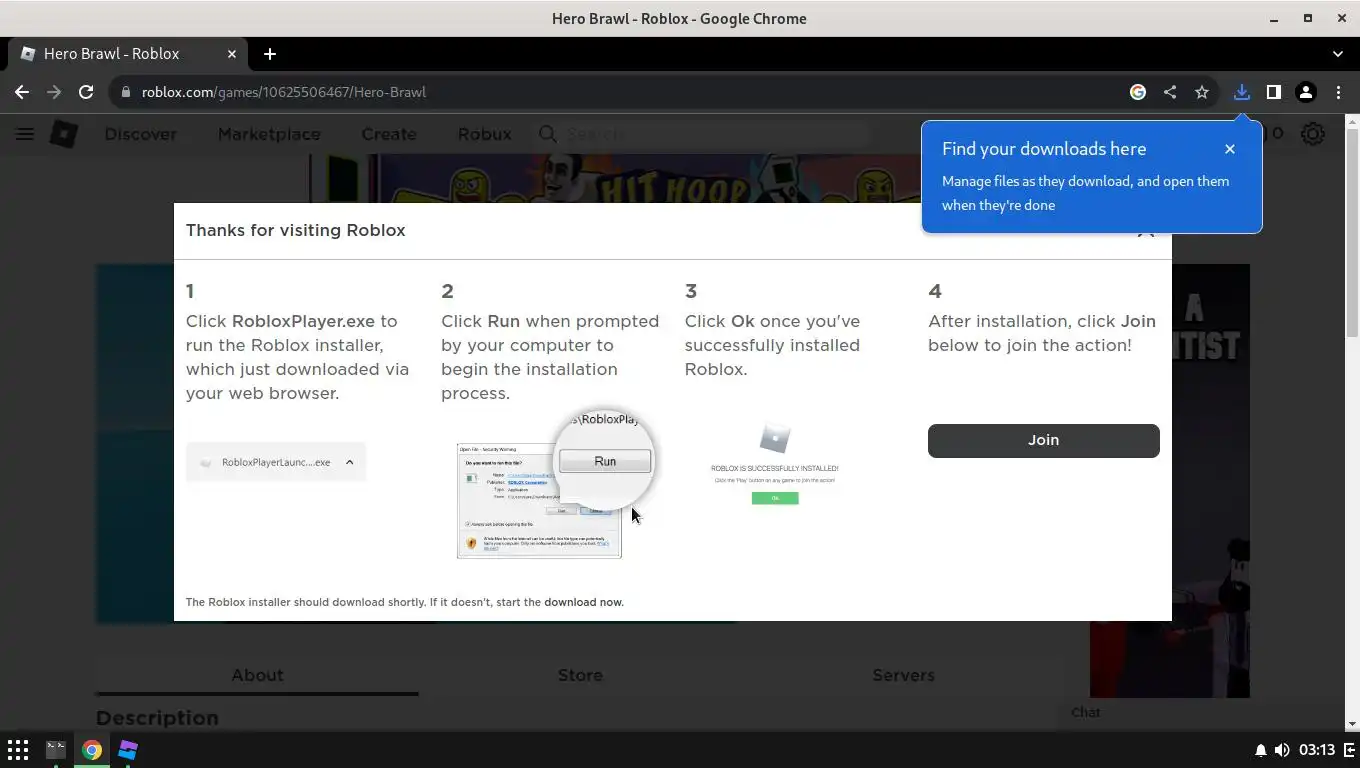Click the RobloxPlayerLauncher.exe download item
Image resolution: width=1360 pixels, height=768 pixels.
(x=276, y=462)
